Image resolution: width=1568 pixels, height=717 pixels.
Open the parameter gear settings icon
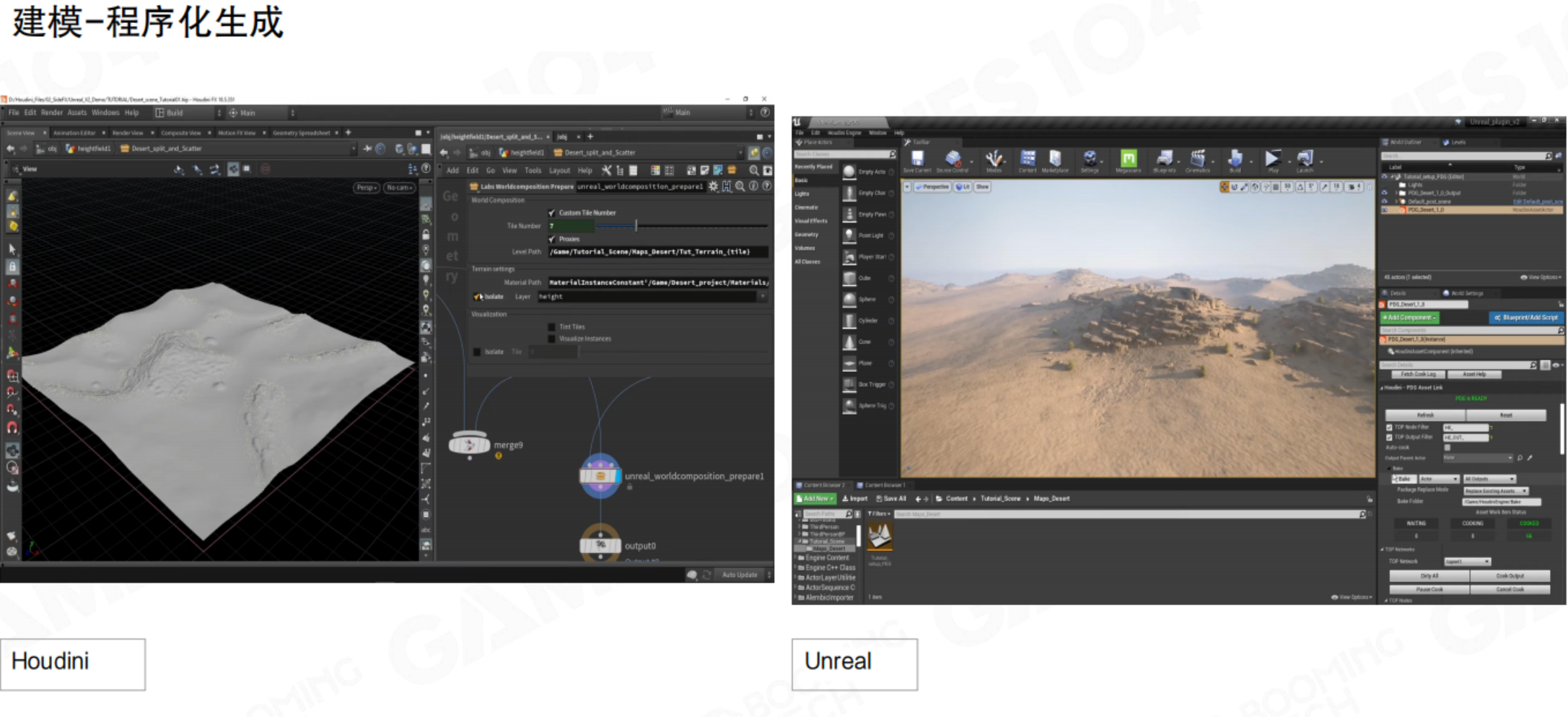click(x=713, y=186)
